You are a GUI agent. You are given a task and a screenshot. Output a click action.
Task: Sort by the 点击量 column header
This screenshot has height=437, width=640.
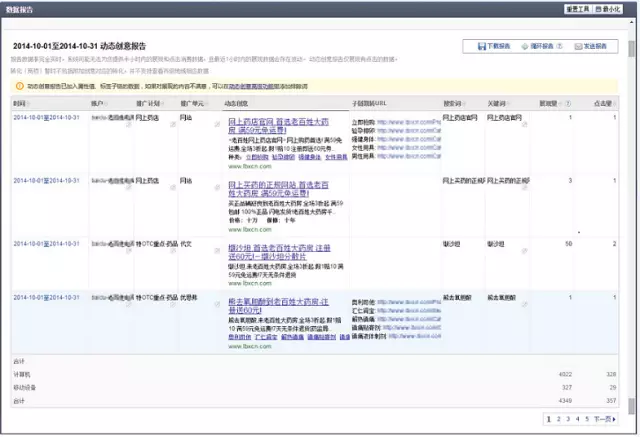pos(603,103)
